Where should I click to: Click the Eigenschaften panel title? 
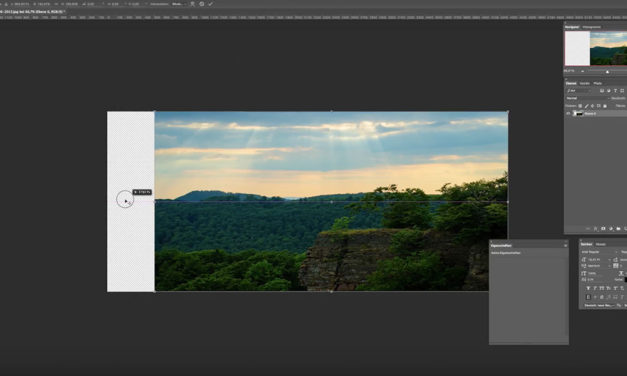click(x=501, y=245)
